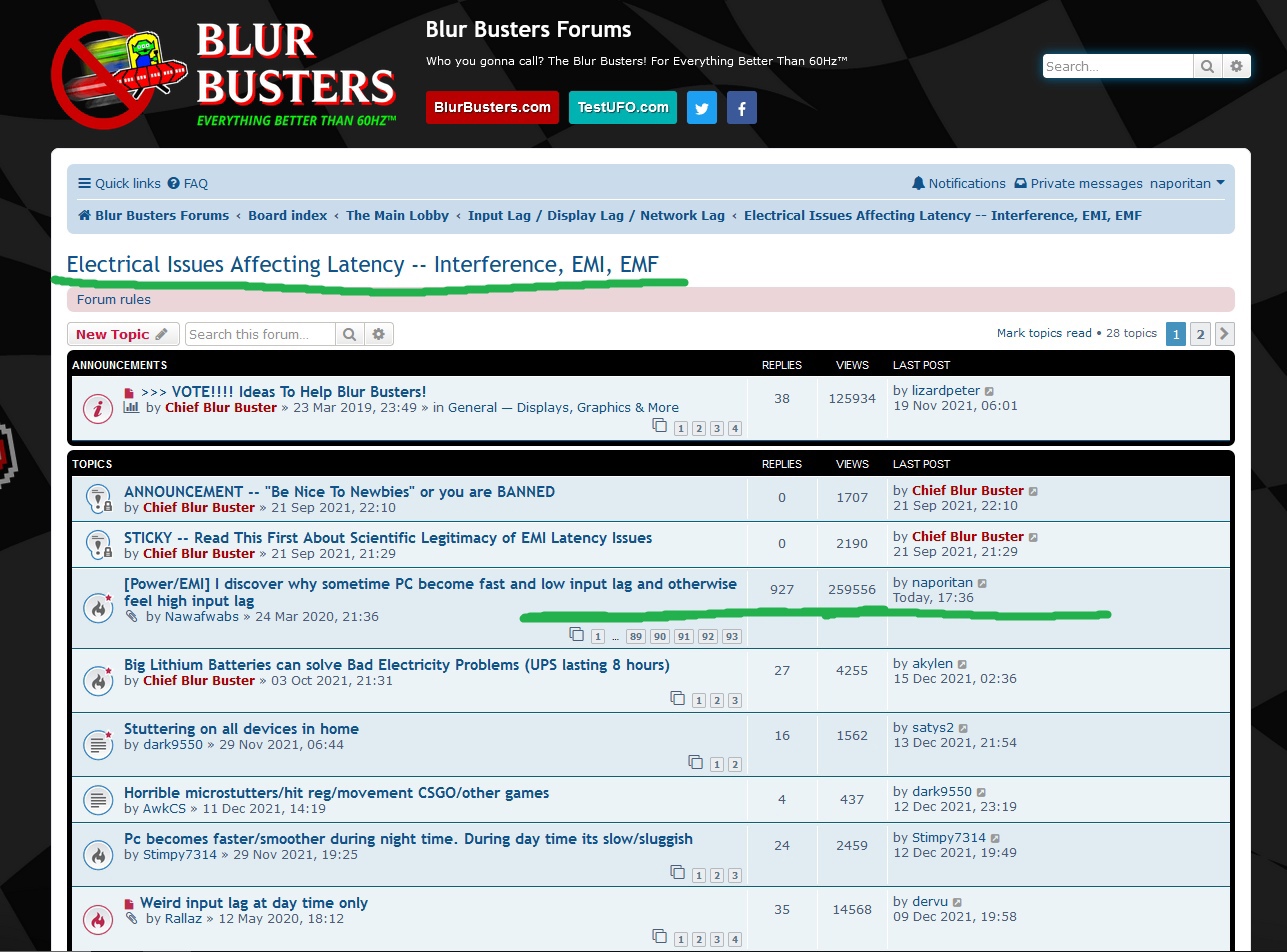Click reply count 927 cell
This screenshot has height=952, width=1287.
click(x=782, y=590)
